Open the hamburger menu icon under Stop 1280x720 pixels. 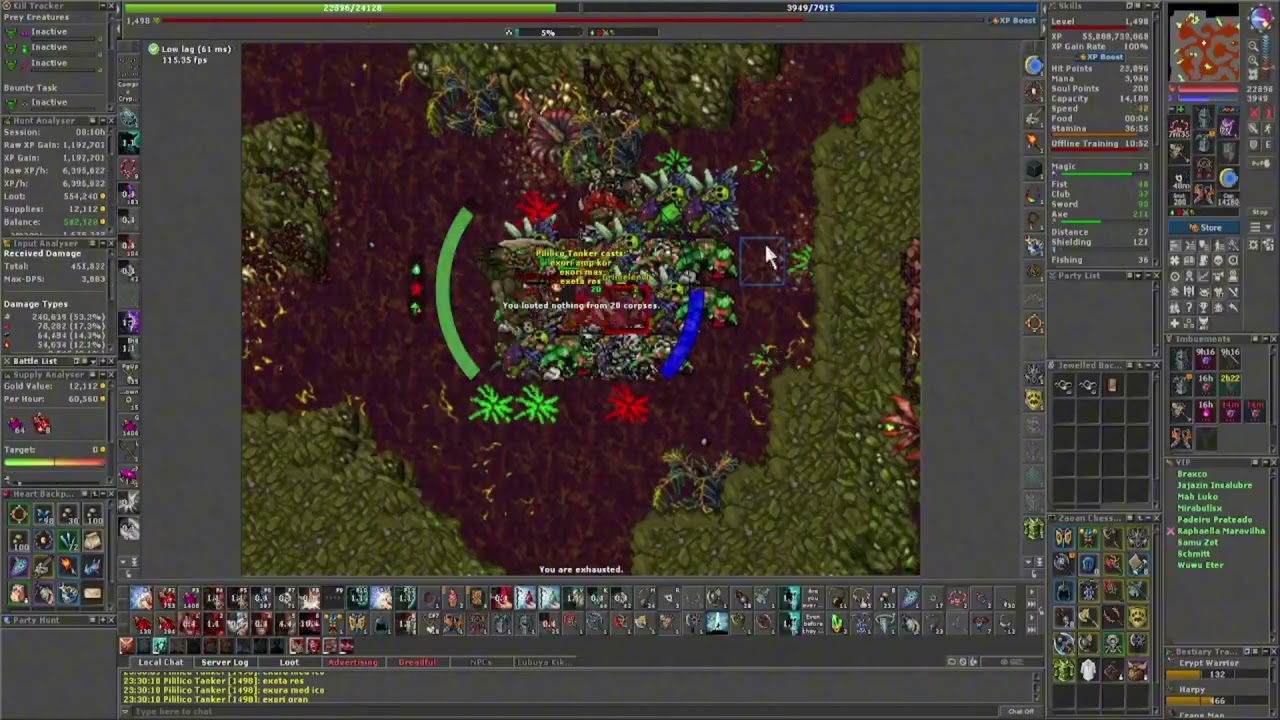1255,227
